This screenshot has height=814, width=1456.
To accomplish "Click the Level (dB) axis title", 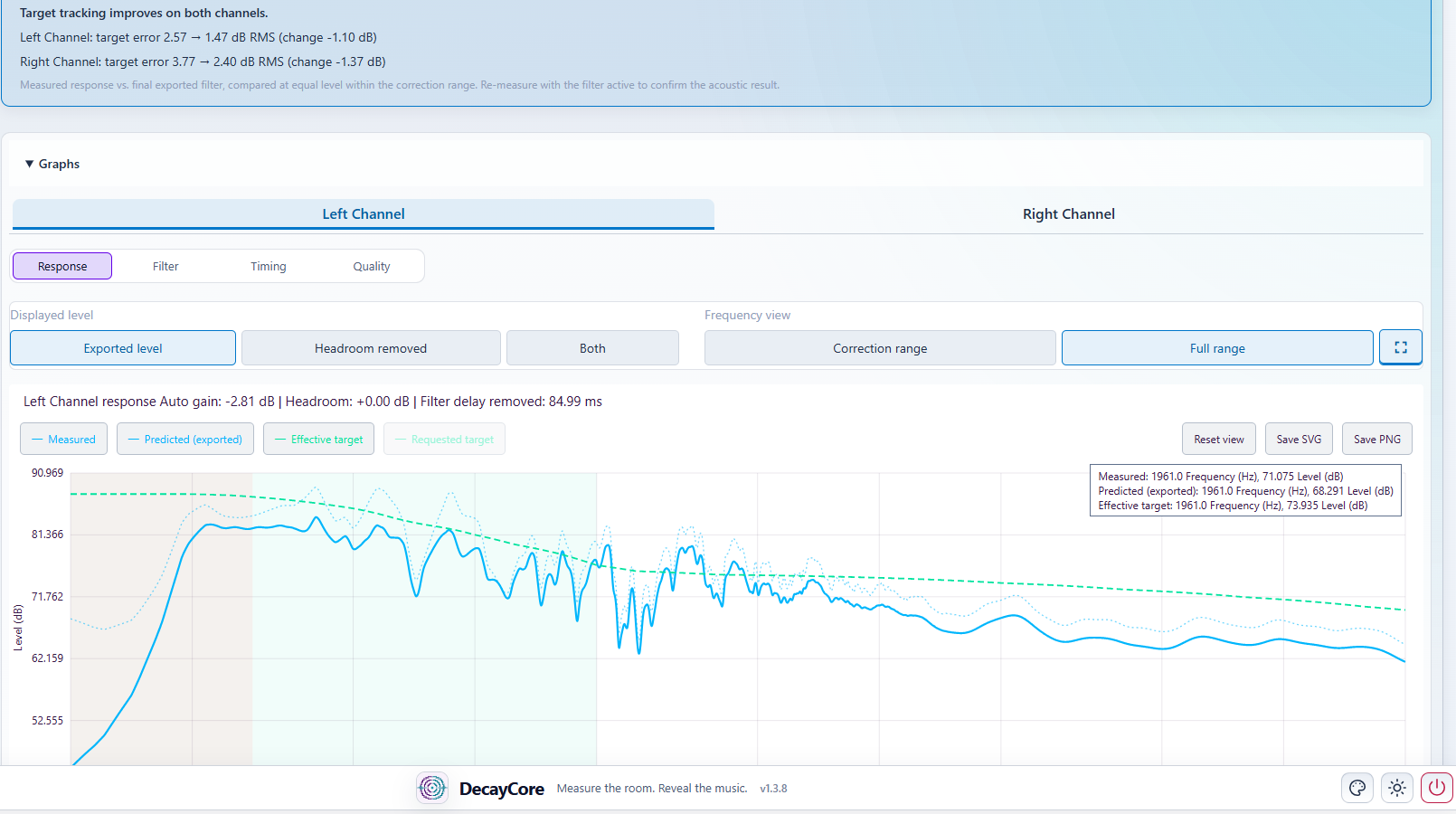I will [17, 628].
